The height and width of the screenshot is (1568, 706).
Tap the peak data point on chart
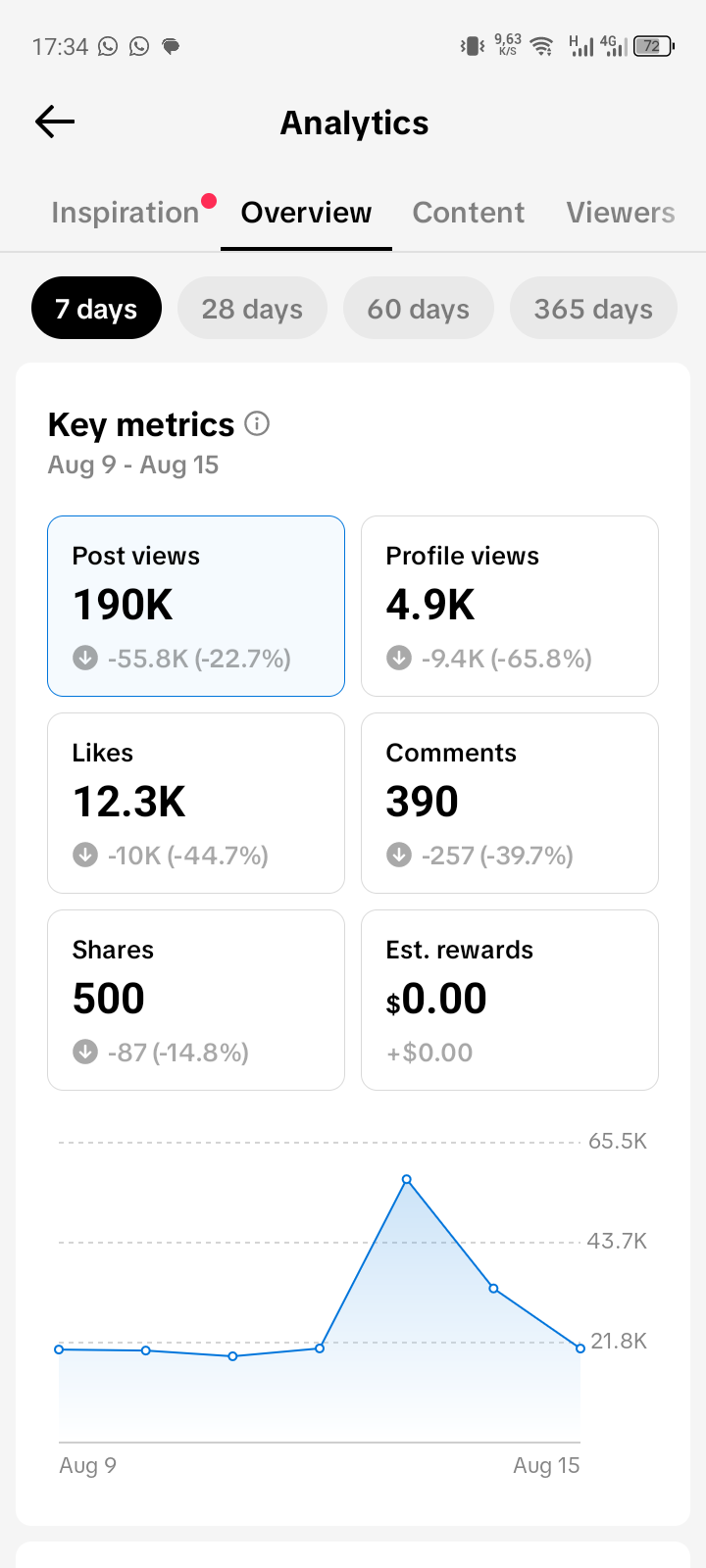pos(407,1179)
